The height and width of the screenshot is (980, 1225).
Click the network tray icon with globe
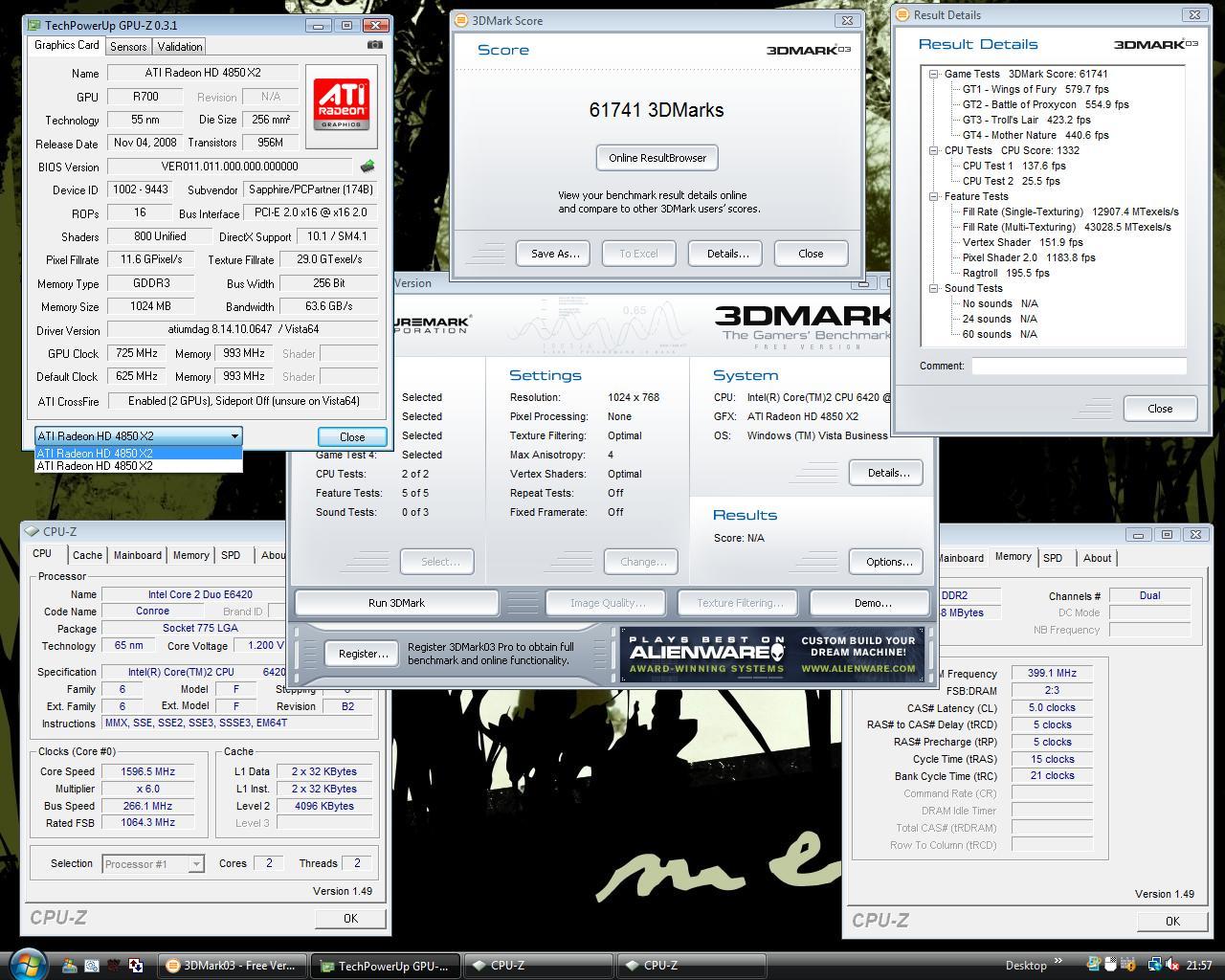[1156, 965]
